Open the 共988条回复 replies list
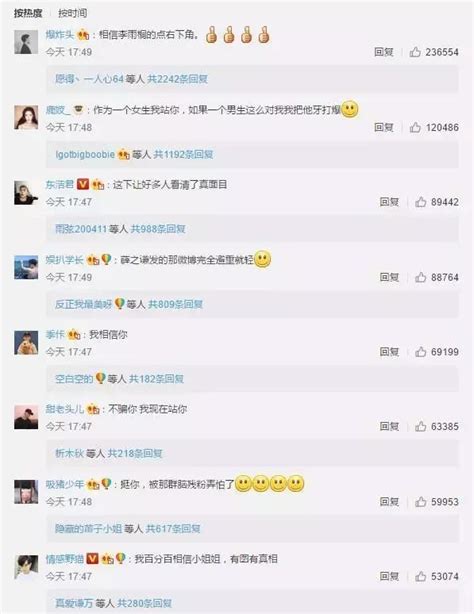Viewport: 474px width, 614px height. click(x=158, y=229)
